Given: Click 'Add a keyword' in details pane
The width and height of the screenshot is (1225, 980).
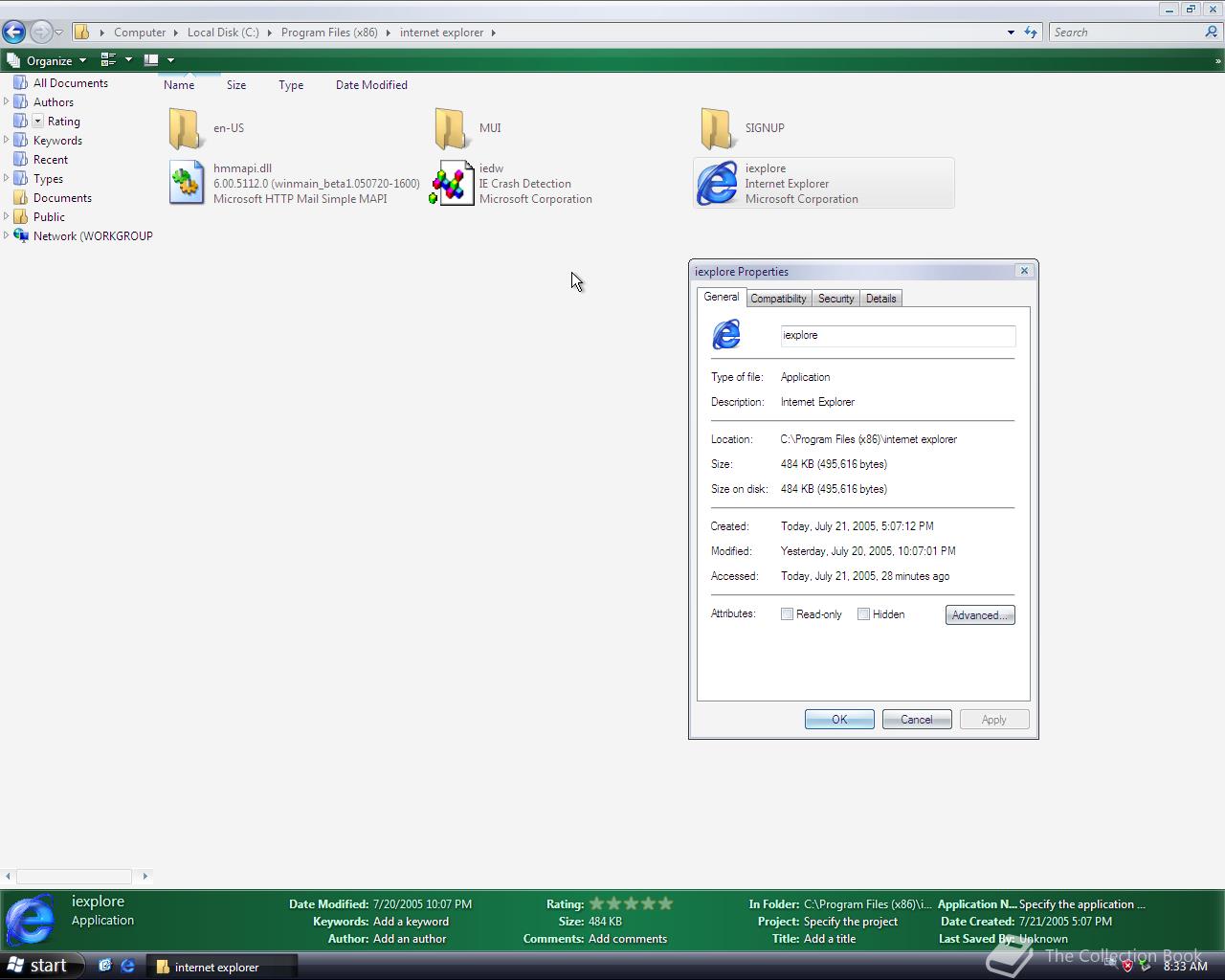Looking at the screenshot, I should (x=411, y=922).
